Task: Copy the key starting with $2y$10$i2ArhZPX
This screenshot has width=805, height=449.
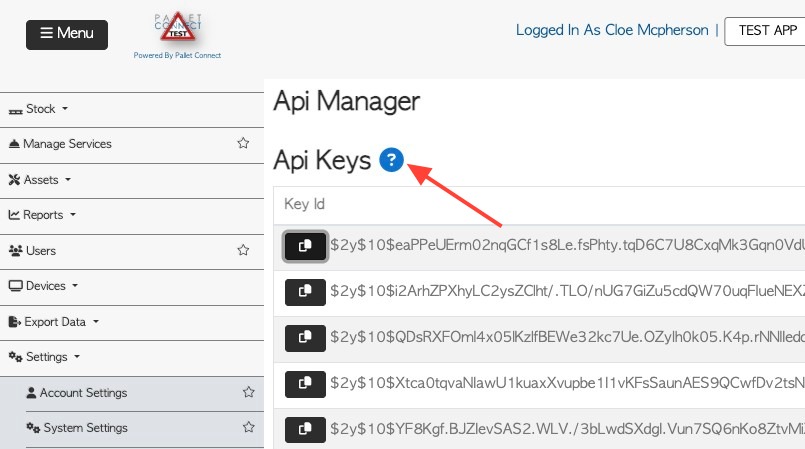Action: pyautogui.click(x=305, y=291)
